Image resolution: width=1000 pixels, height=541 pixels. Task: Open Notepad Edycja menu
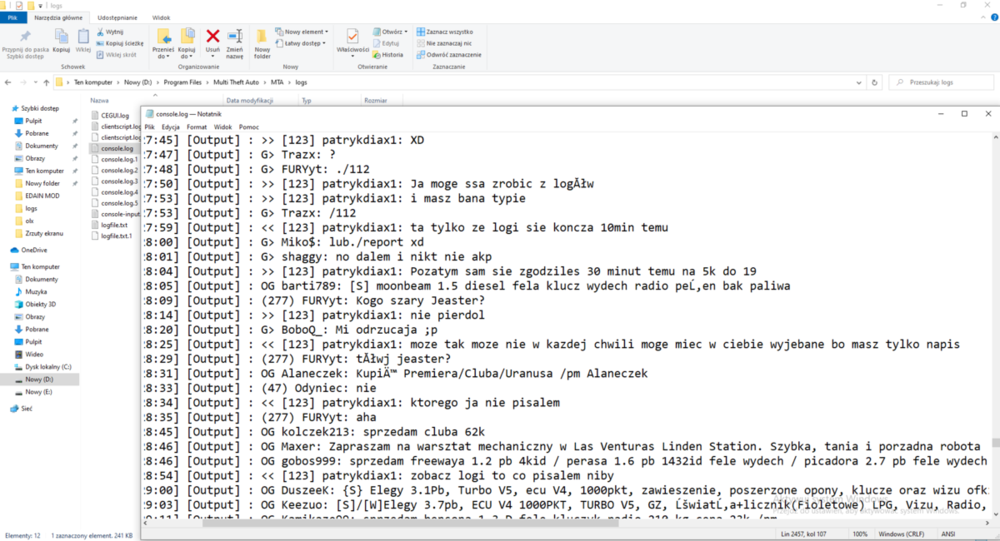pos(170,127)
